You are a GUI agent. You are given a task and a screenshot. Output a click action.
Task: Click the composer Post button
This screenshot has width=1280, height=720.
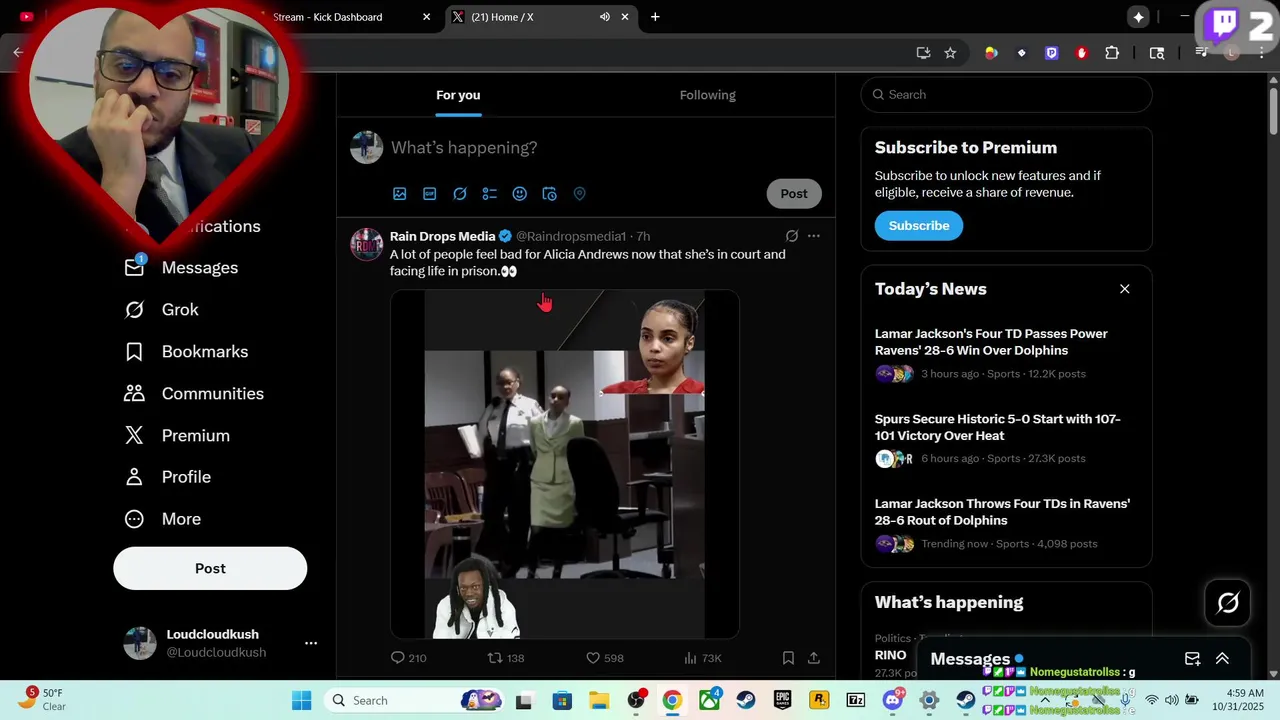(x=794, y=194)
